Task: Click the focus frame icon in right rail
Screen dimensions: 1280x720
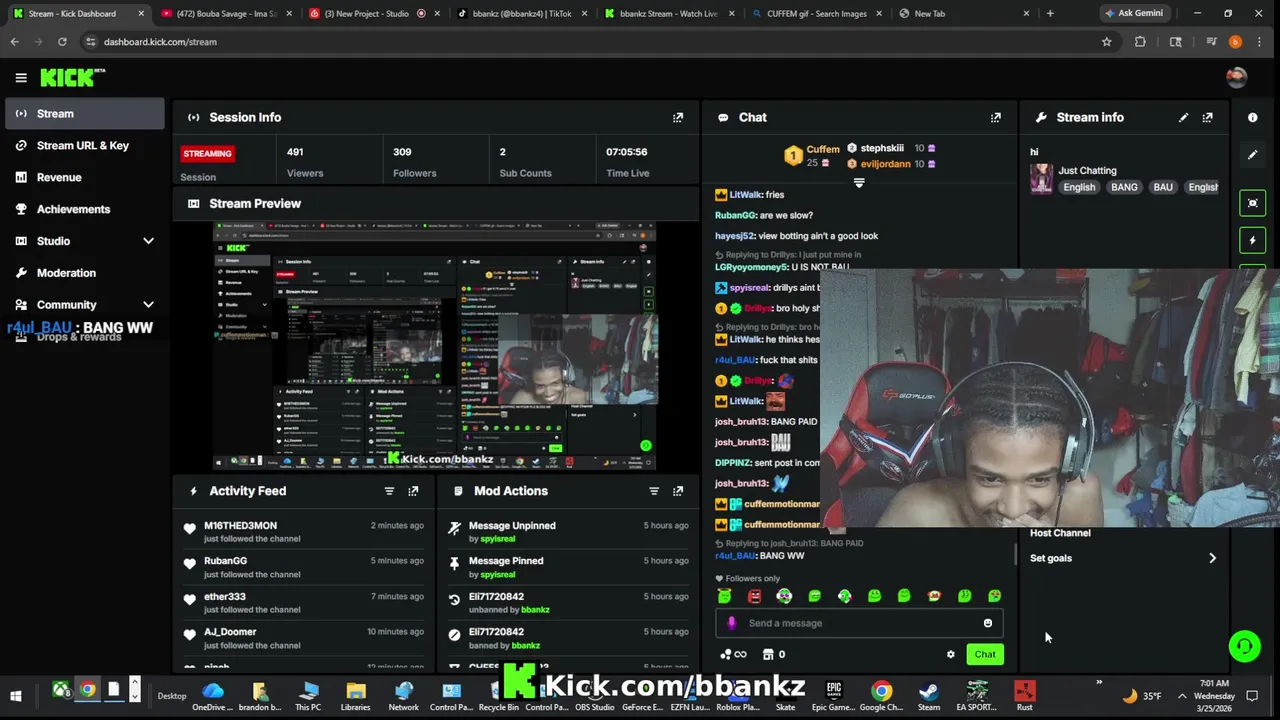Action: (1252, 203)
